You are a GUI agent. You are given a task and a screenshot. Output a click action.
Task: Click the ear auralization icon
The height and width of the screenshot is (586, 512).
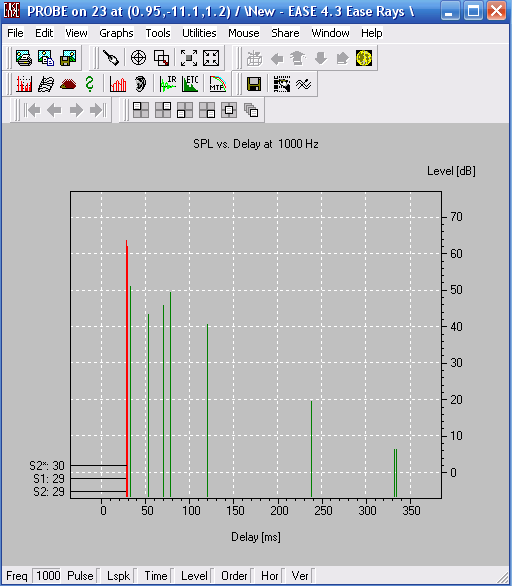(x=140, y=84)
